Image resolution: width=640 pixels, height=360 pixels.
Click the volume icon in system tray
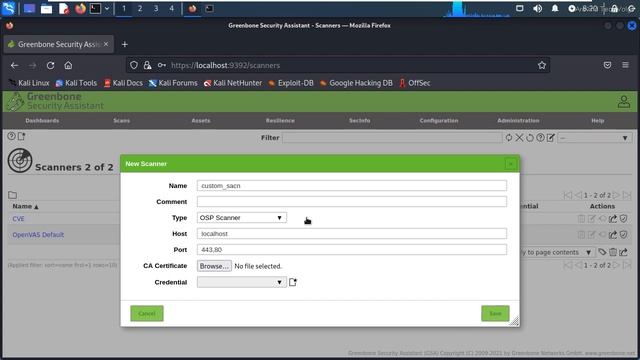tap(538, 9)
